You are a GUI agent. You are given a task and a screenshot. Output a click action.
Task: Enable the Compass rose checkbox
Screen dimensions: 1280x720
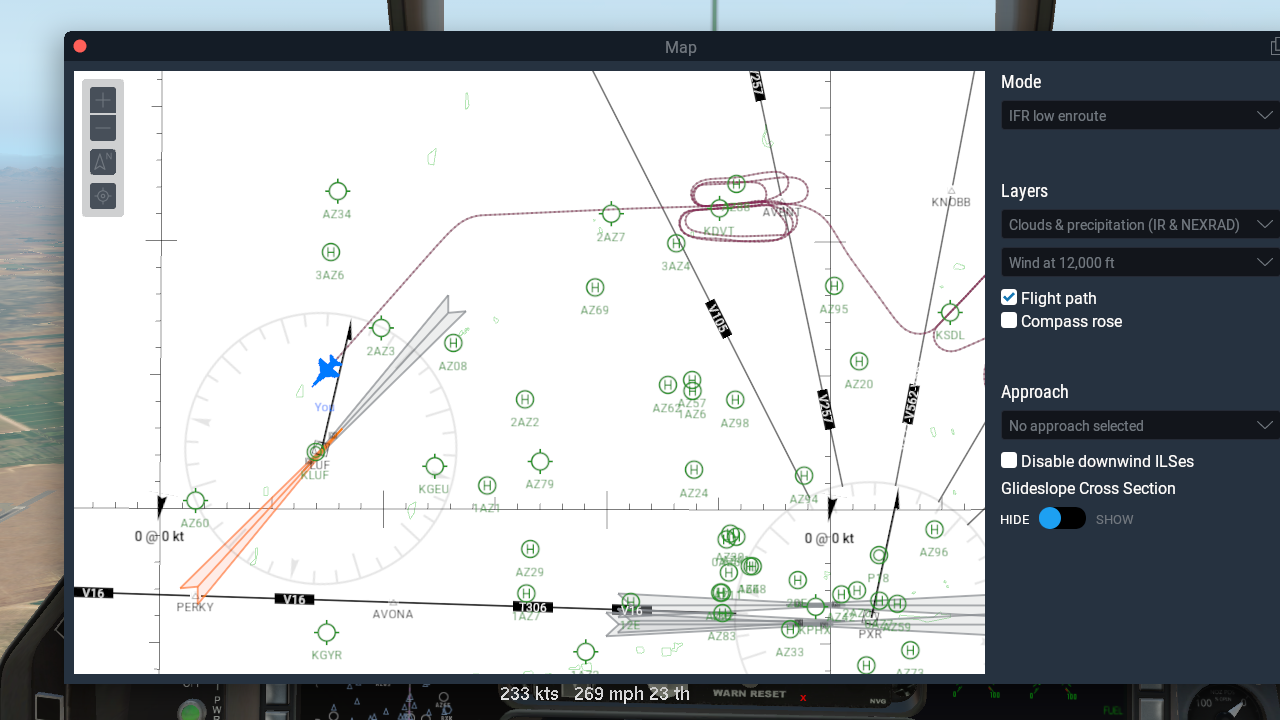click(1009, 320)
